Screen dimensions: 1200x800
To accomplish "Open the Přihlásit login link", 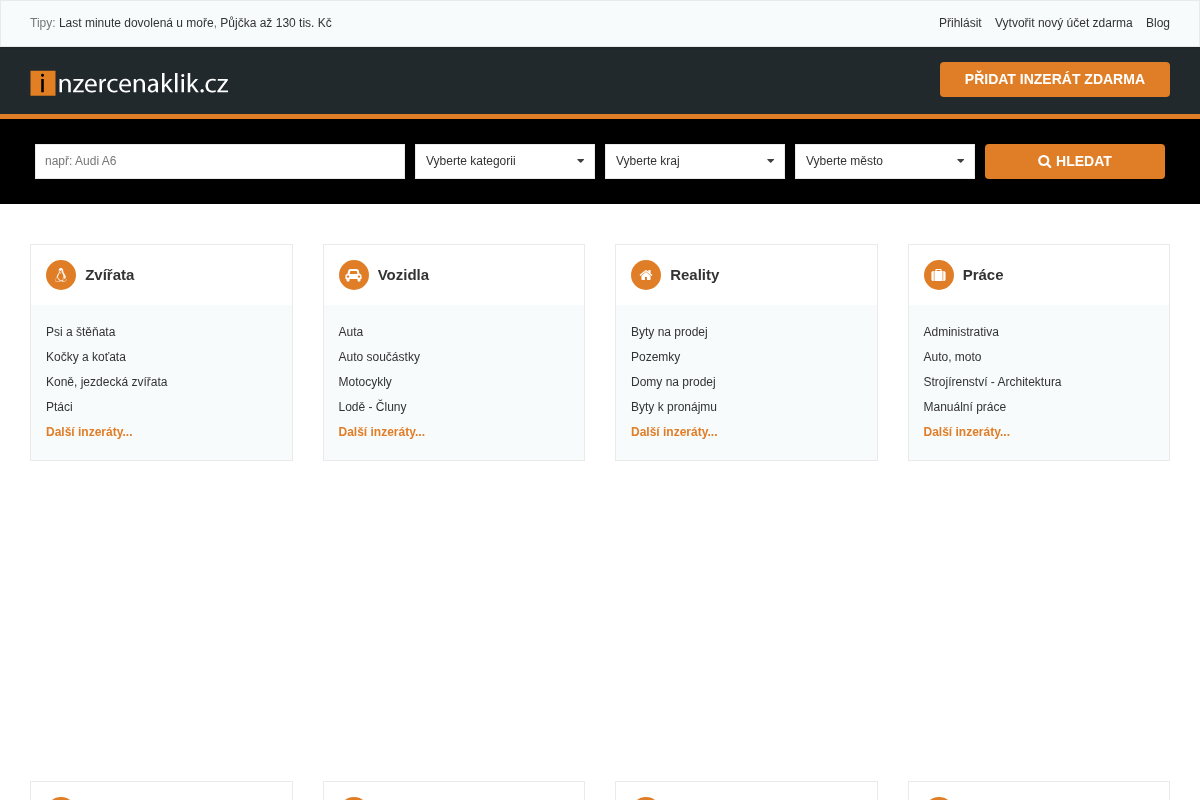I will click(x=960, y=23).
